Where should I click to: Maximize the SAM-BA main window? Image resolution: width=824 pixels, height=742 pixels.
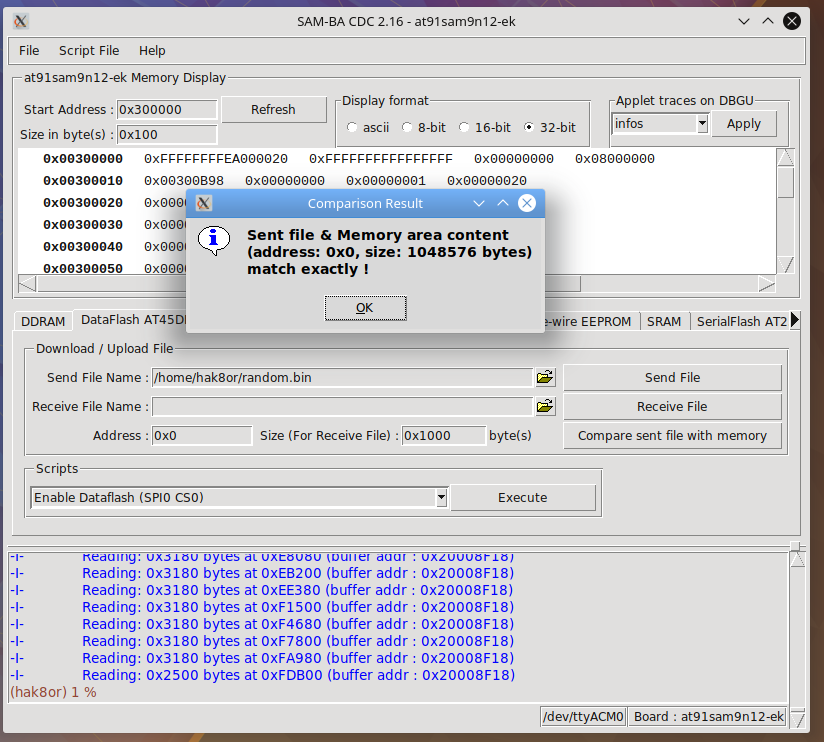(768, 22)
